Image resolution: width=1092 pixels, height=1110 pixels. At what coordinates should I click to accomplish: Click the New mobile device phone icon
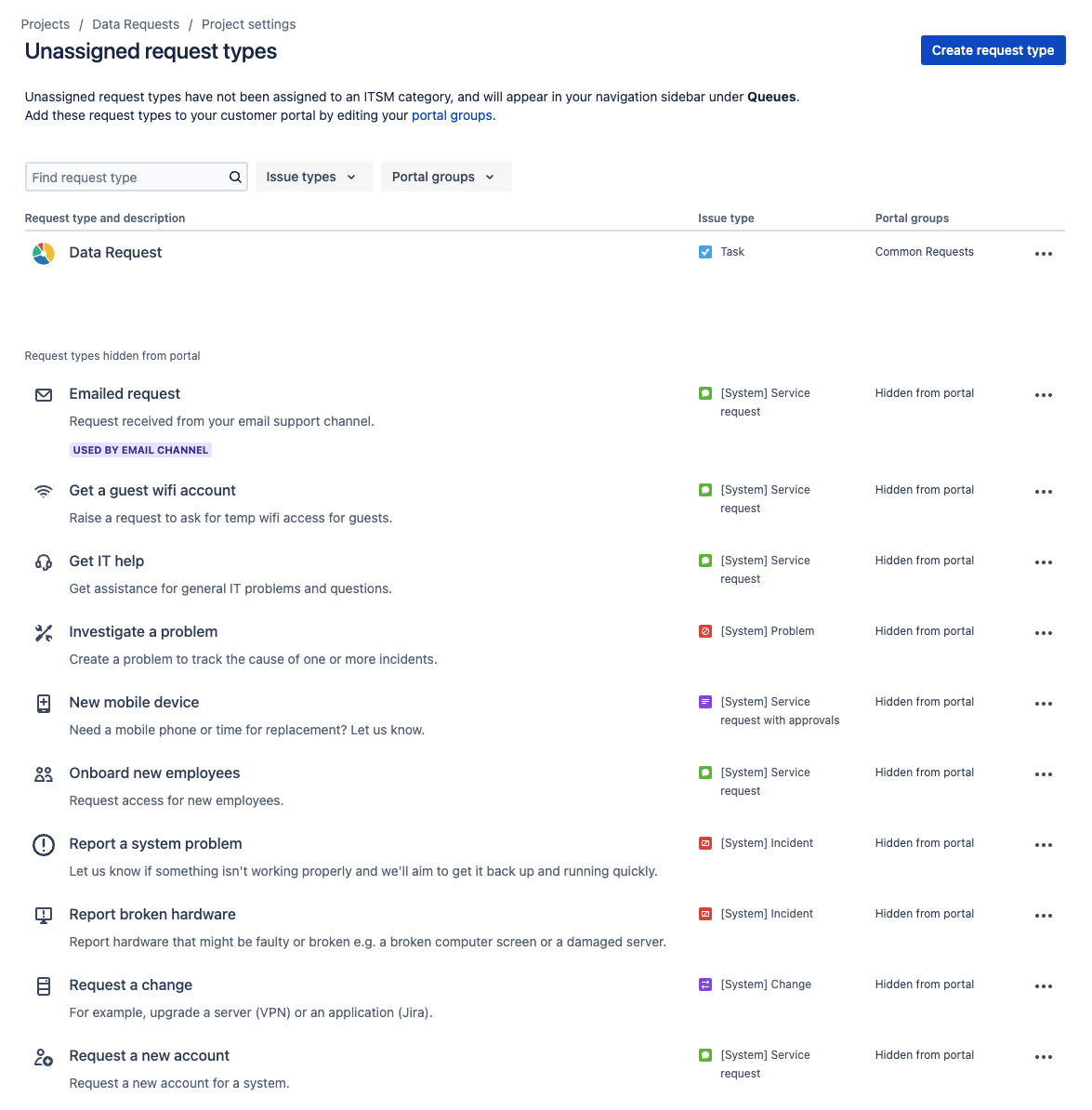coord(43,703)
